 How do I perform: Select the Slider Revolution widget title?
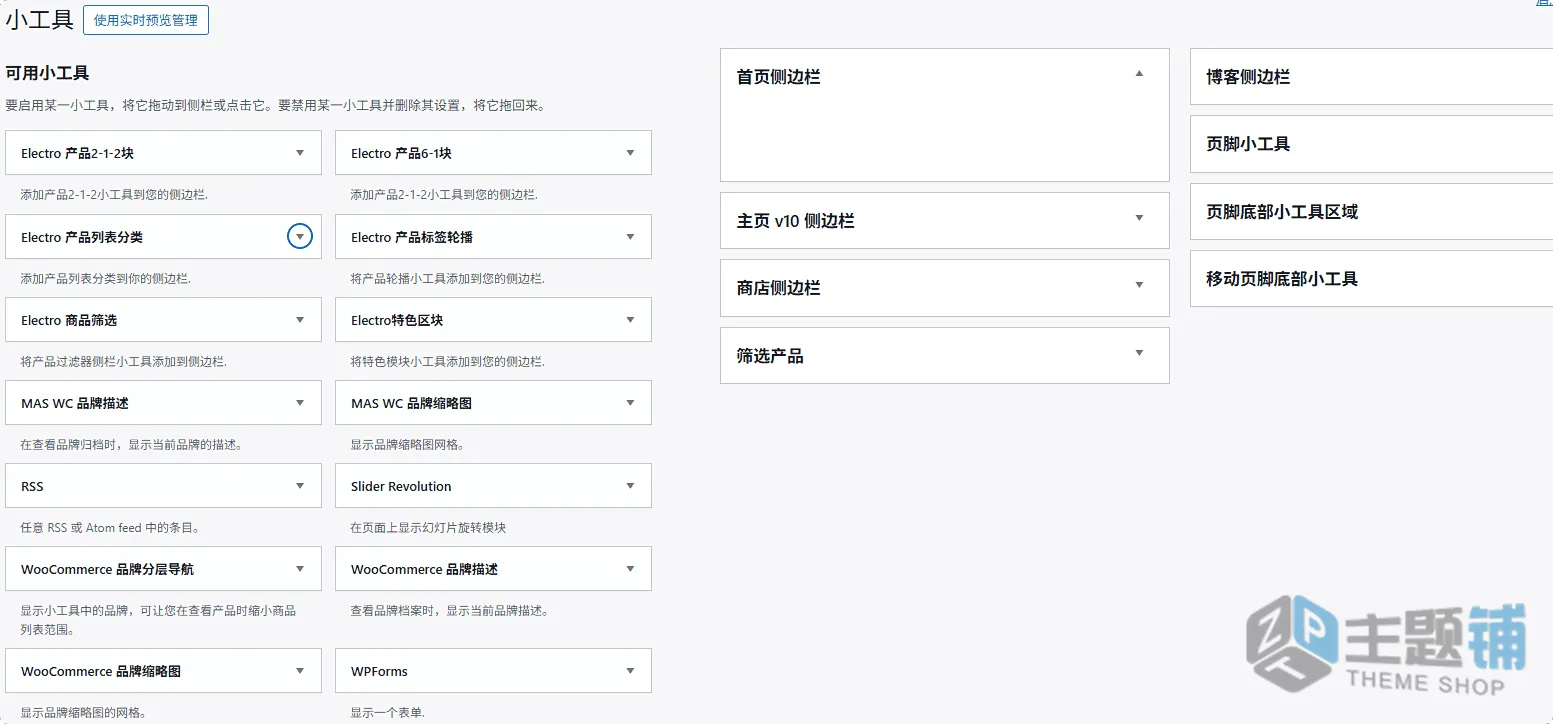tap(401, 486)
